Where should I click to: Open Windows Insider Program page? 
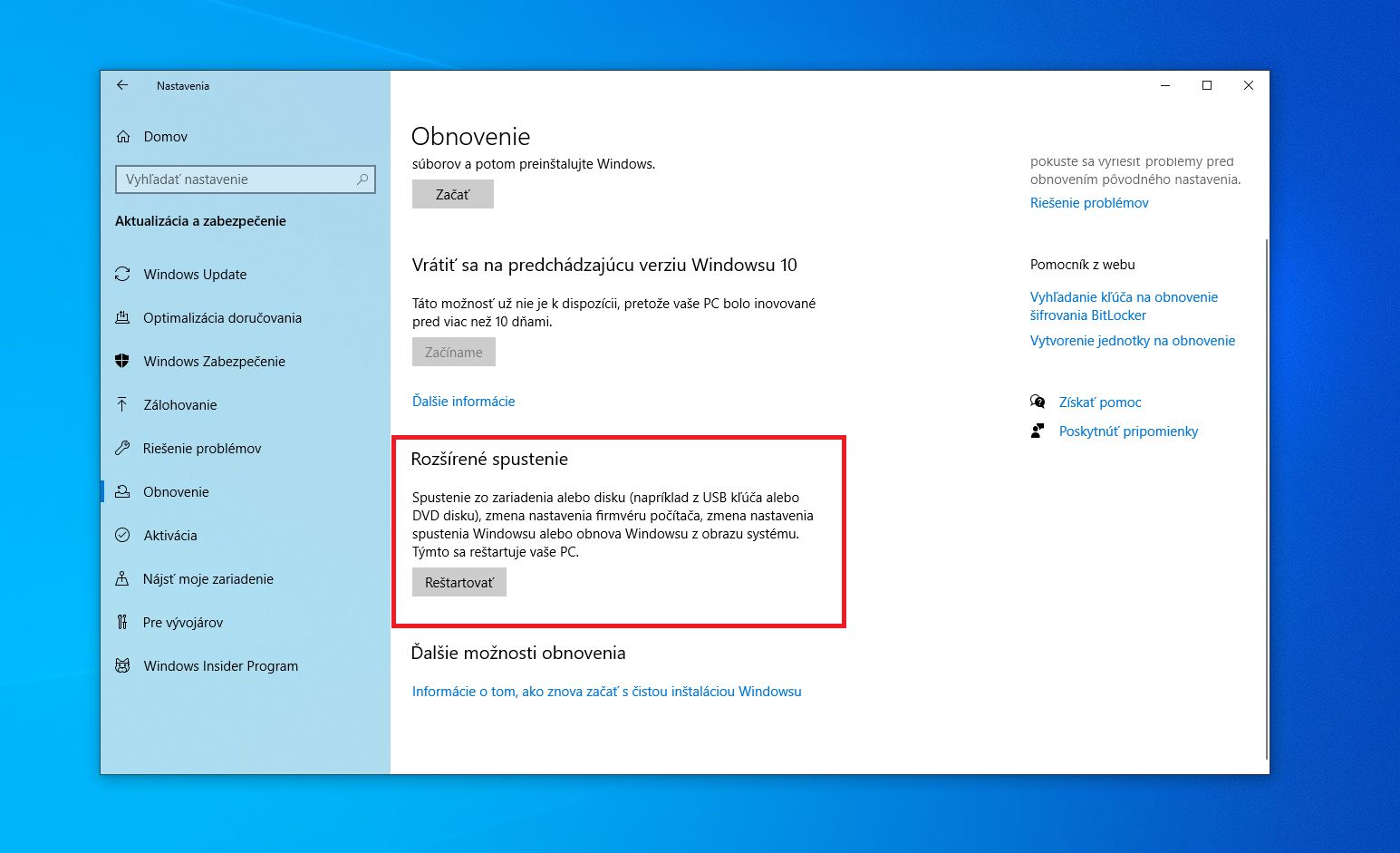[x=245, y=666]
